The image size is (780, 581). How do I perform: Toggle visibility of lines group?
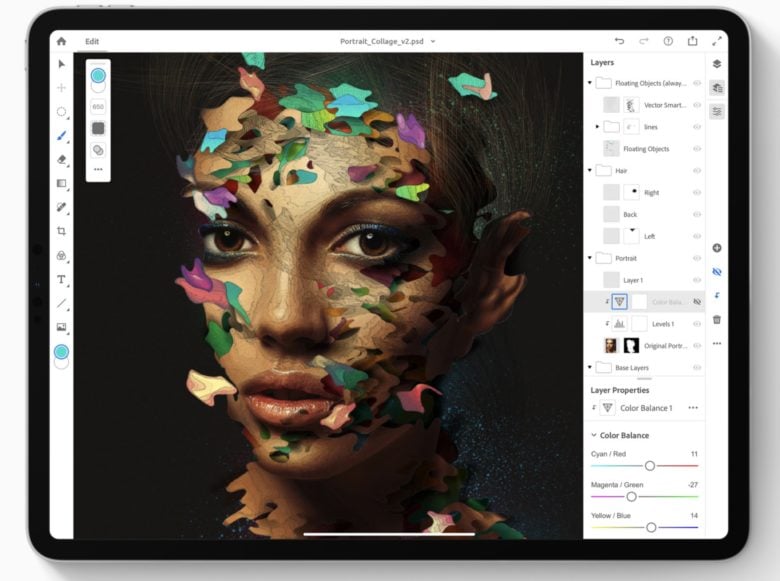(697, 127)
